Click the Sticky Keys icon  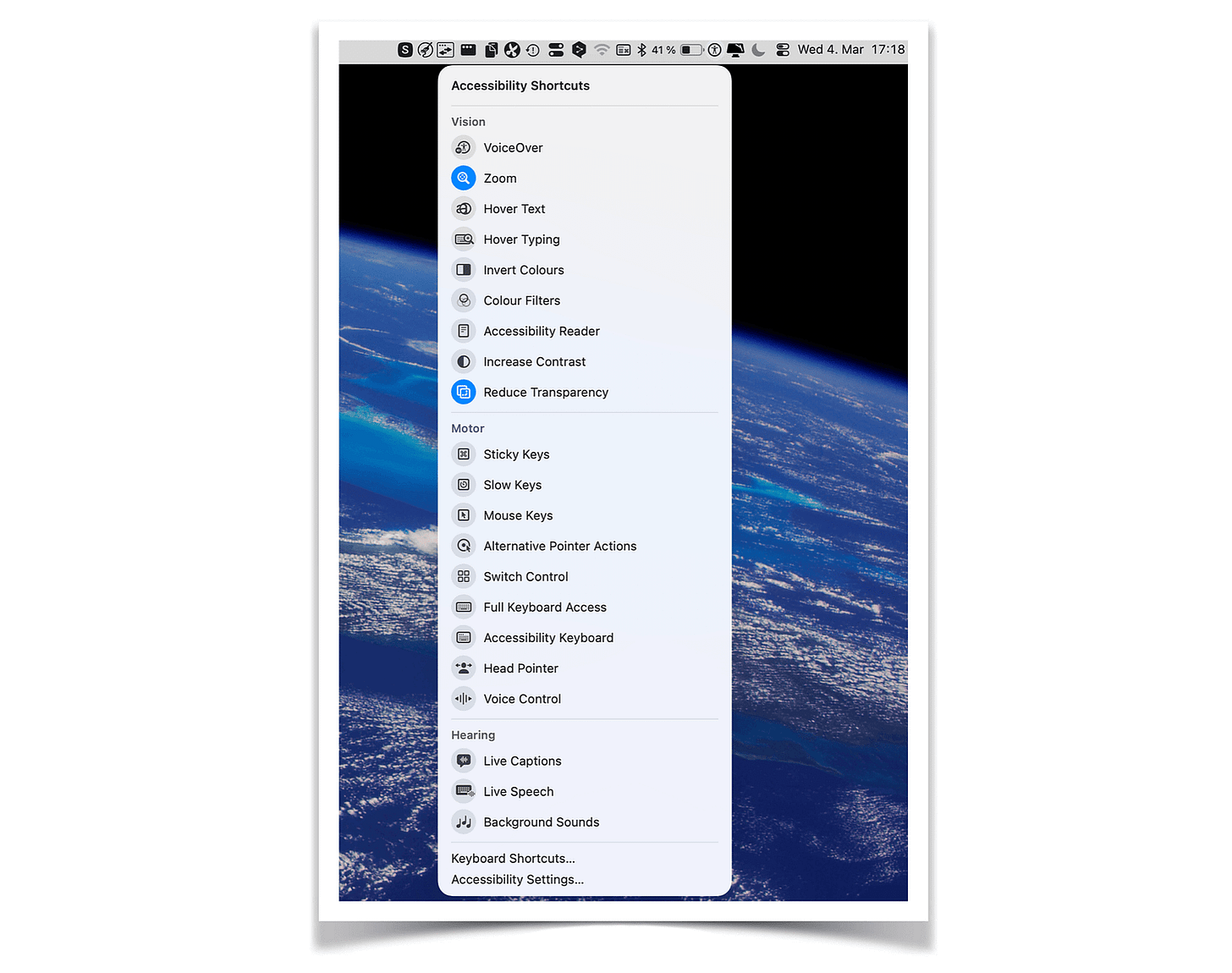(x=463, y=454)
